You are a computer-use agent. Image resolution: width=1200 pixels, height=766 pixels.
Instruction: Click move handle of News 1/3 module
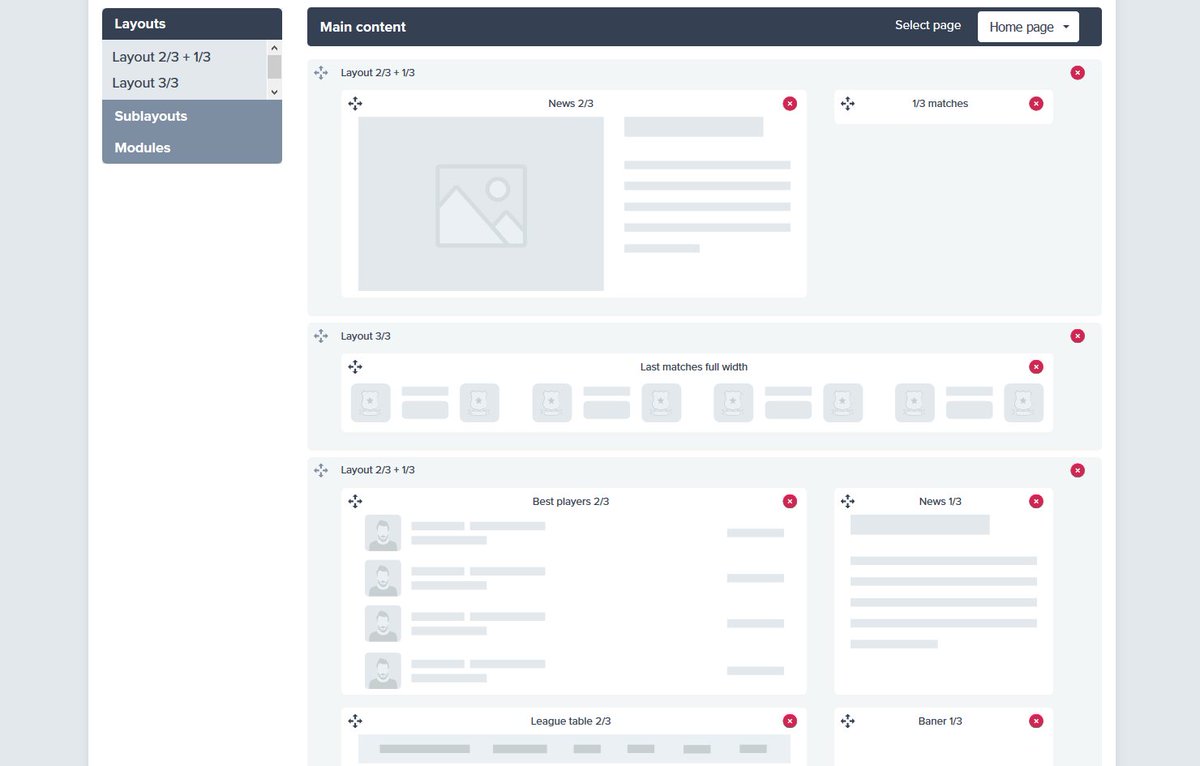(848, 501)
